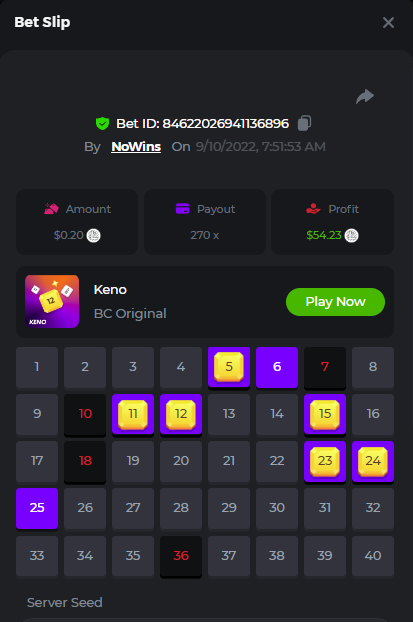Click the Payout wallet icon
413x622 pixels.
[x=182, y=209]
